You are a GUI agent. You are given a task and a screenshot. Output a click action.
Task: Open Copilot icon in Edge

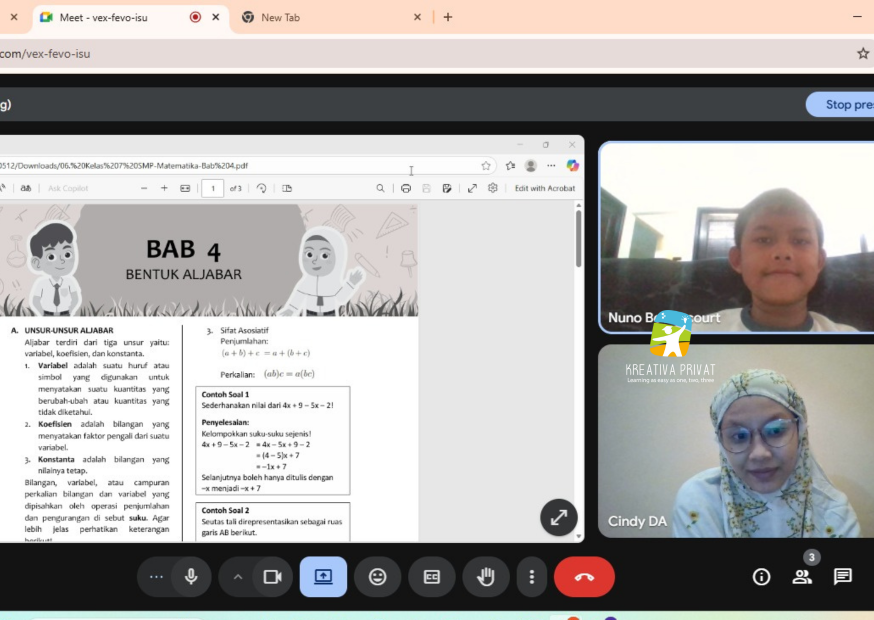572,166
